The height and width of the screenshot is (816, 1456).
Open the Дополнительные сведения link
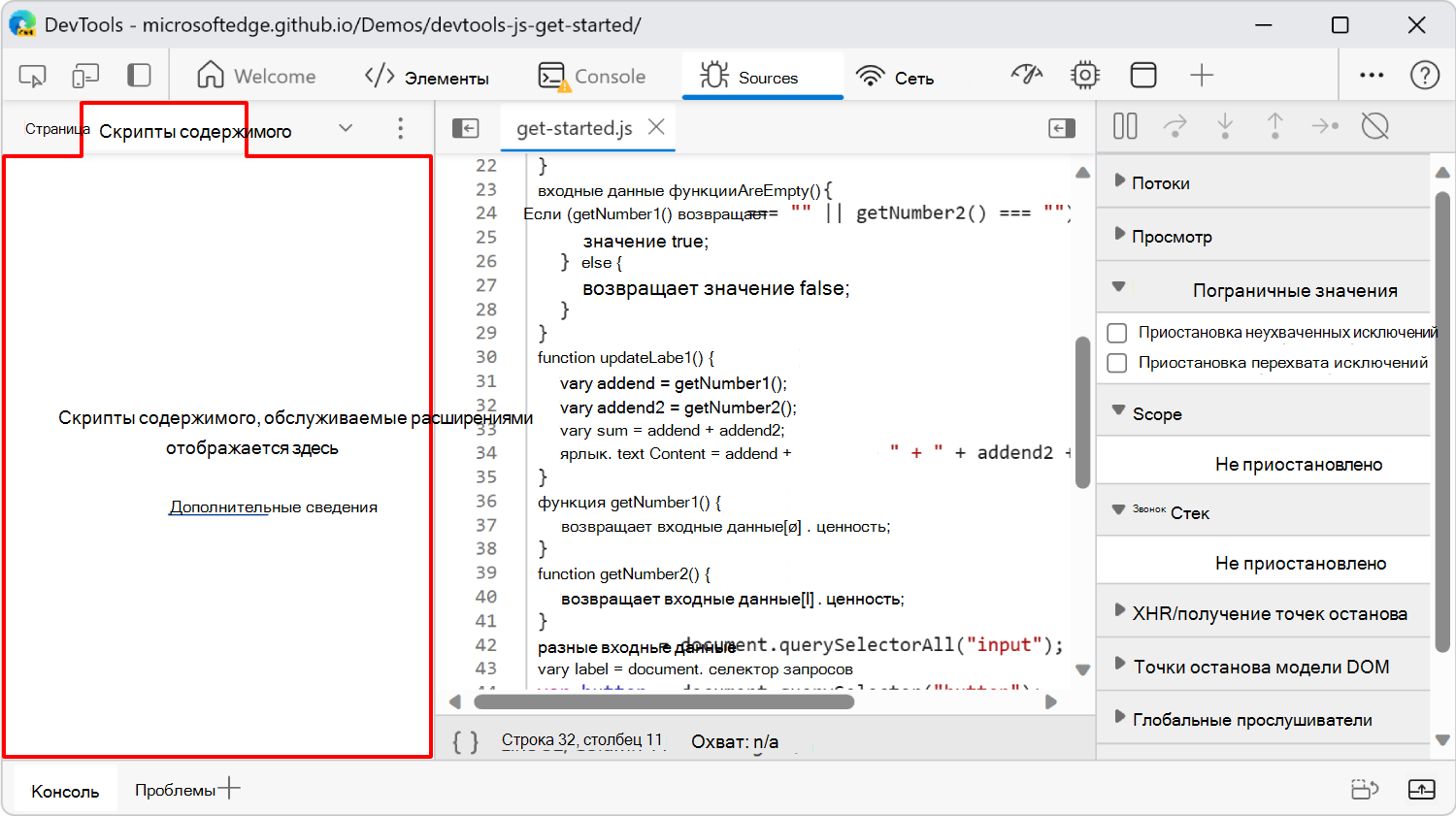(x=273, y=506)
